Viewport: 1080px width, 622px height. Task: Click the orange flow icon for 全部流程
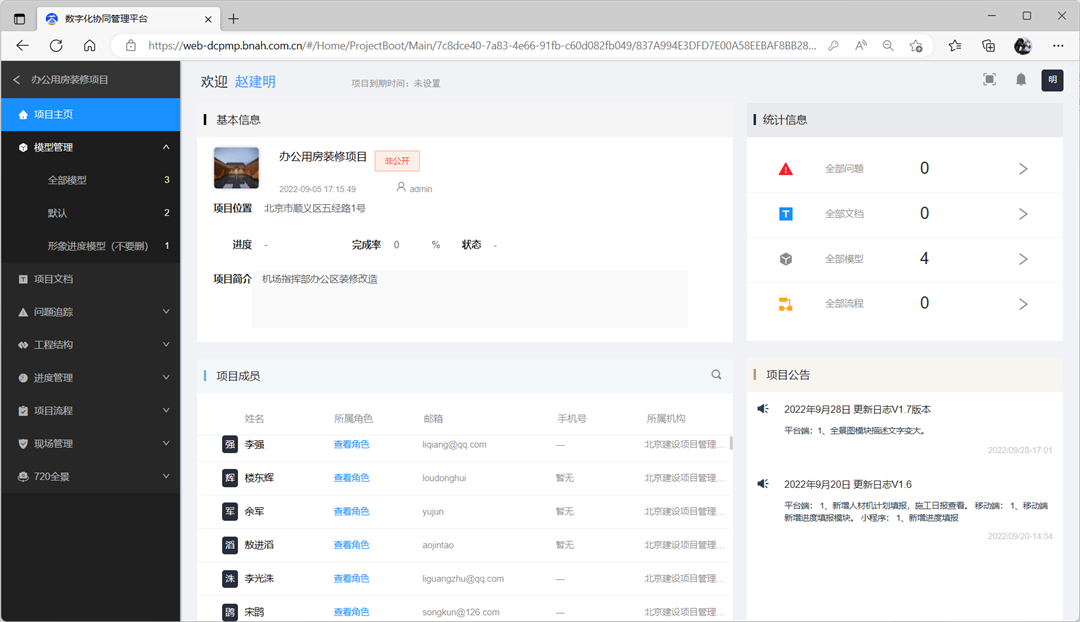click(x=786, y=304)
